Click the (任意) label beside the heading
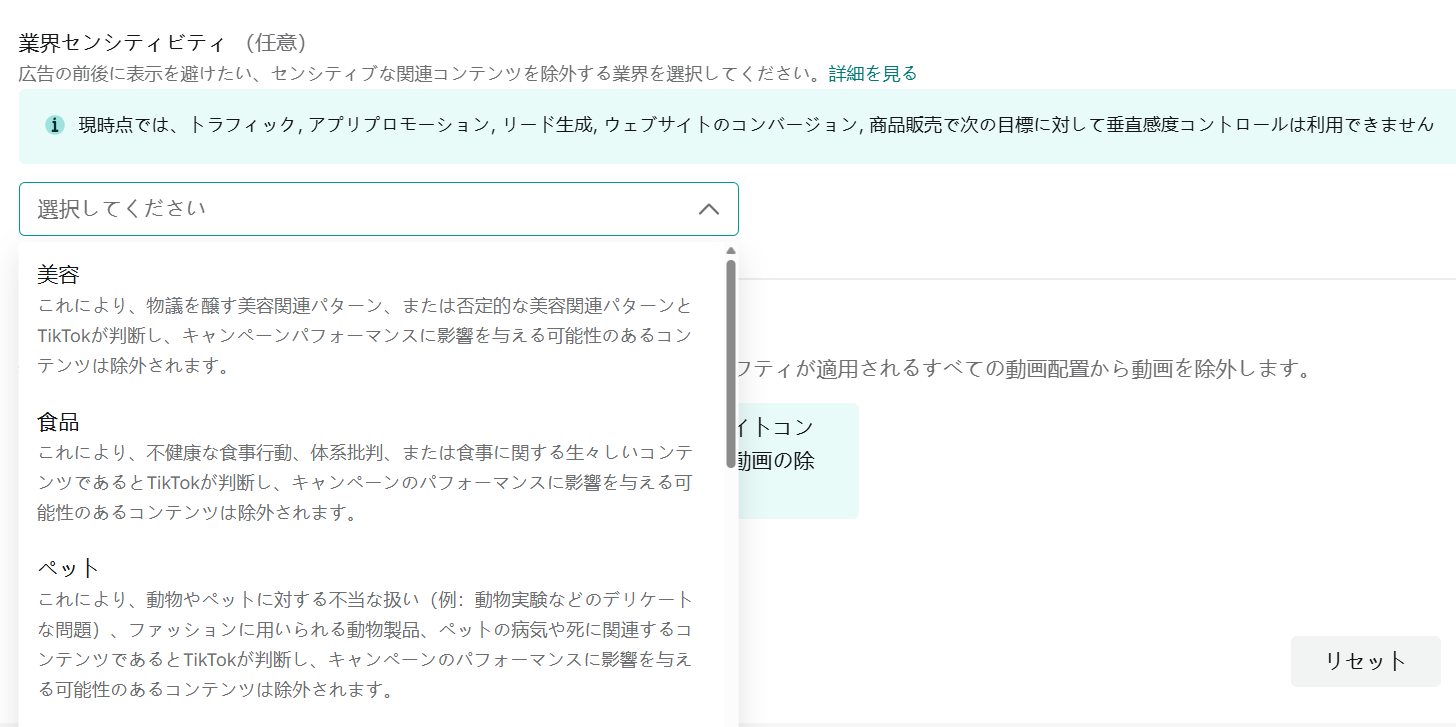Viewport: 1456px width, 727px height. (273, 43)
